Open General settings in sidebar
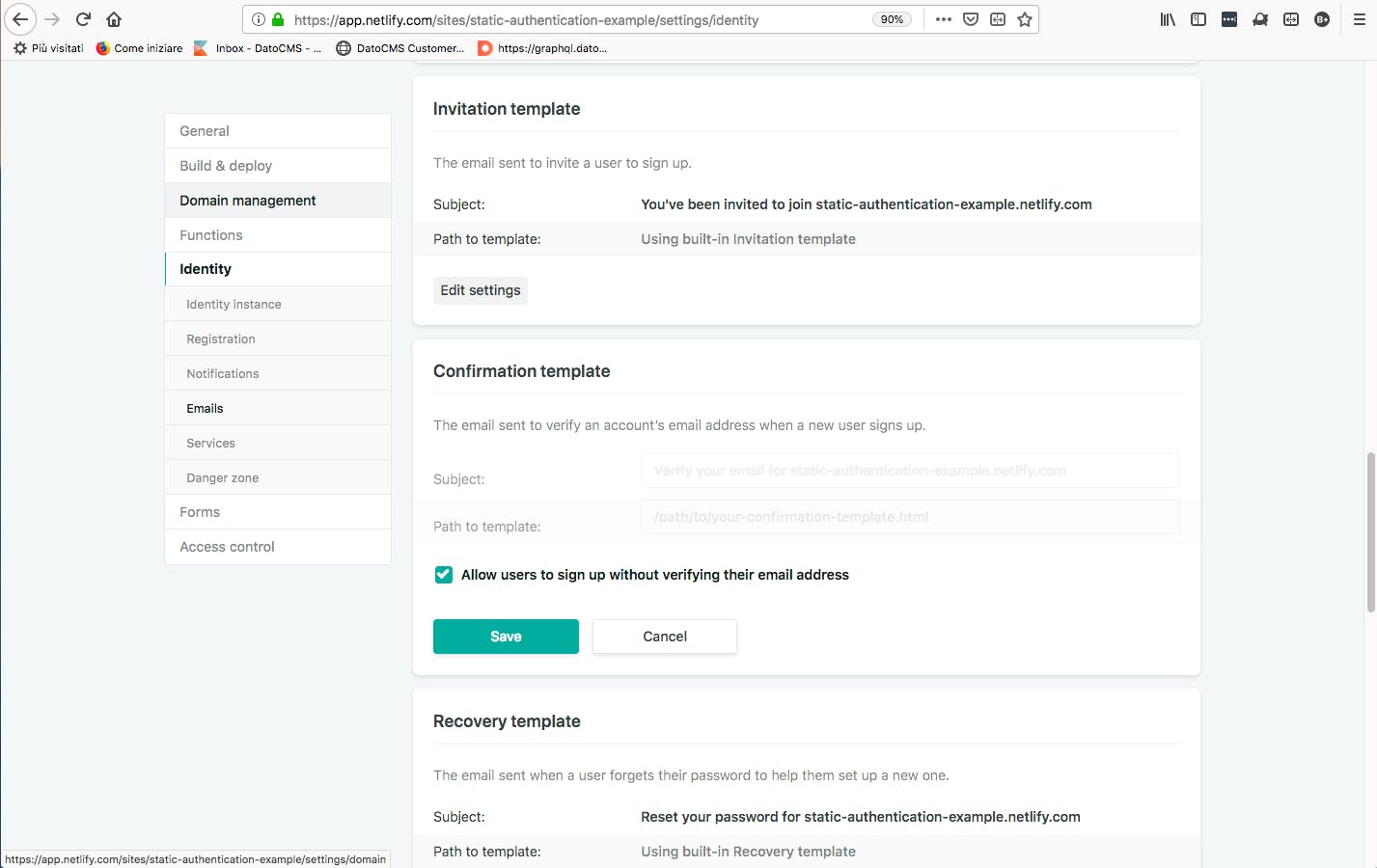Viewport: 1377px width, 868px height. tap(278, 131)
